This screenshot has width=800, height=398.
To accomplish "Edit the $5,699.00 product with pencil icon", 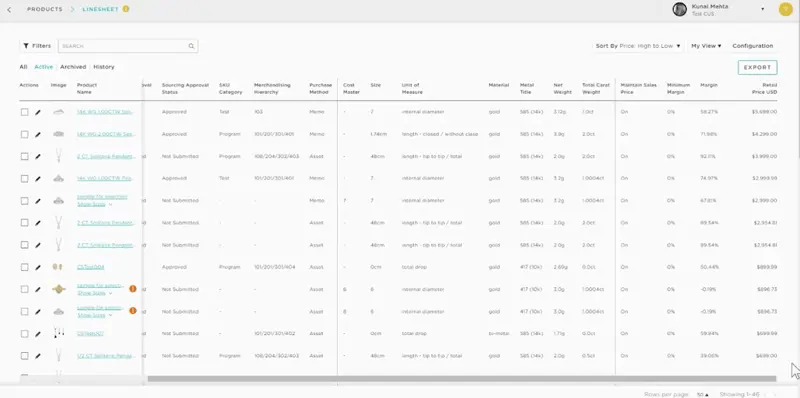I will click(38, 112).
